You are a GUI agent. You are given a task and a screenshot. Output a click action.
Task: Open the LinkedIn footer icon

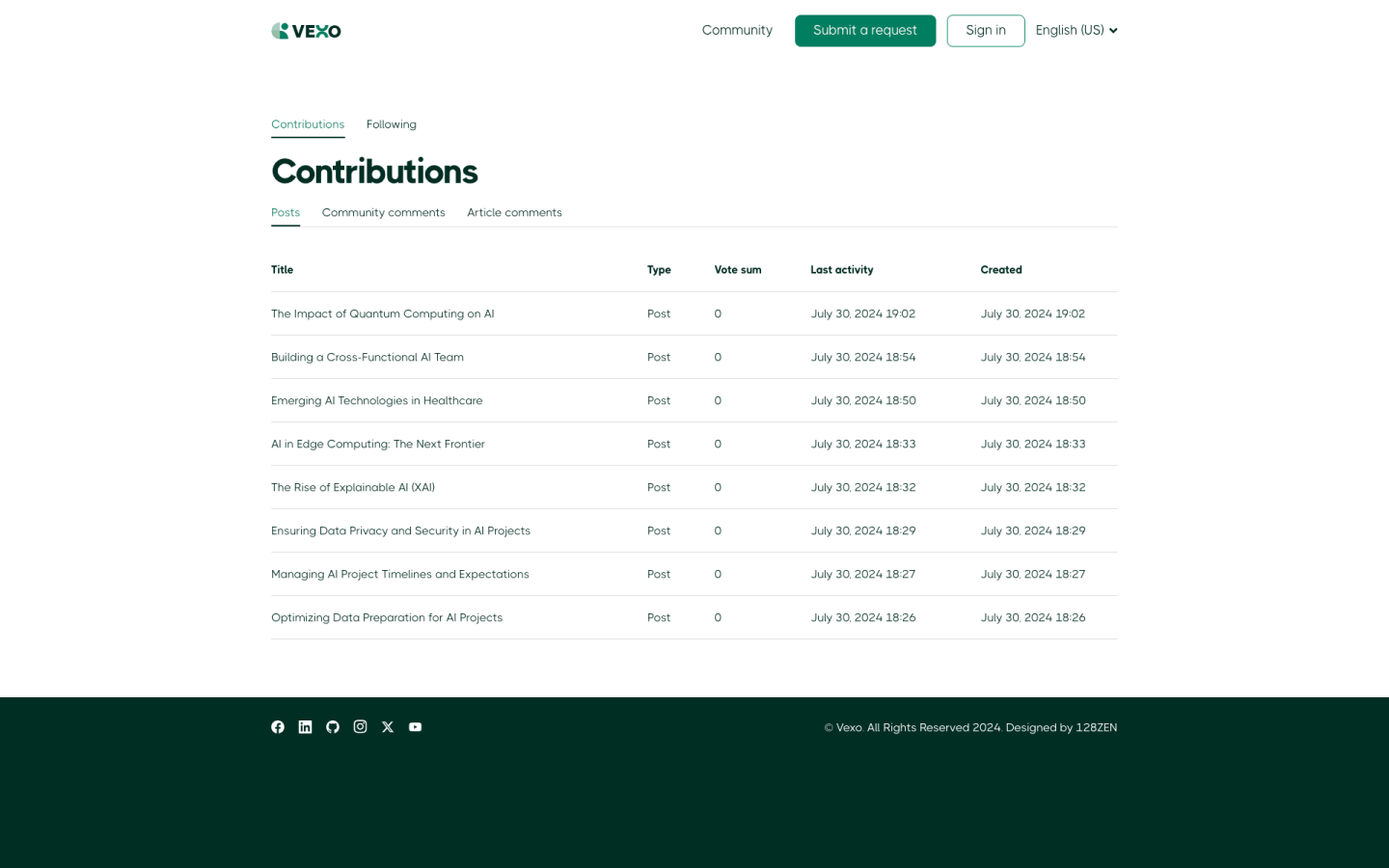pos(305,727)
